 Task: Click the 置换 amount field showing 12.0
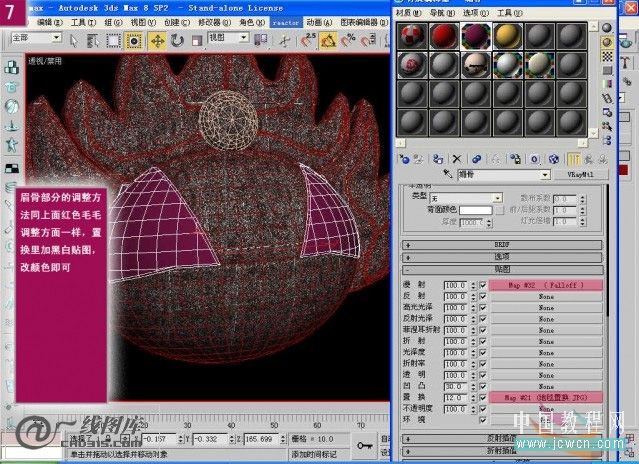tap(456, 397)
